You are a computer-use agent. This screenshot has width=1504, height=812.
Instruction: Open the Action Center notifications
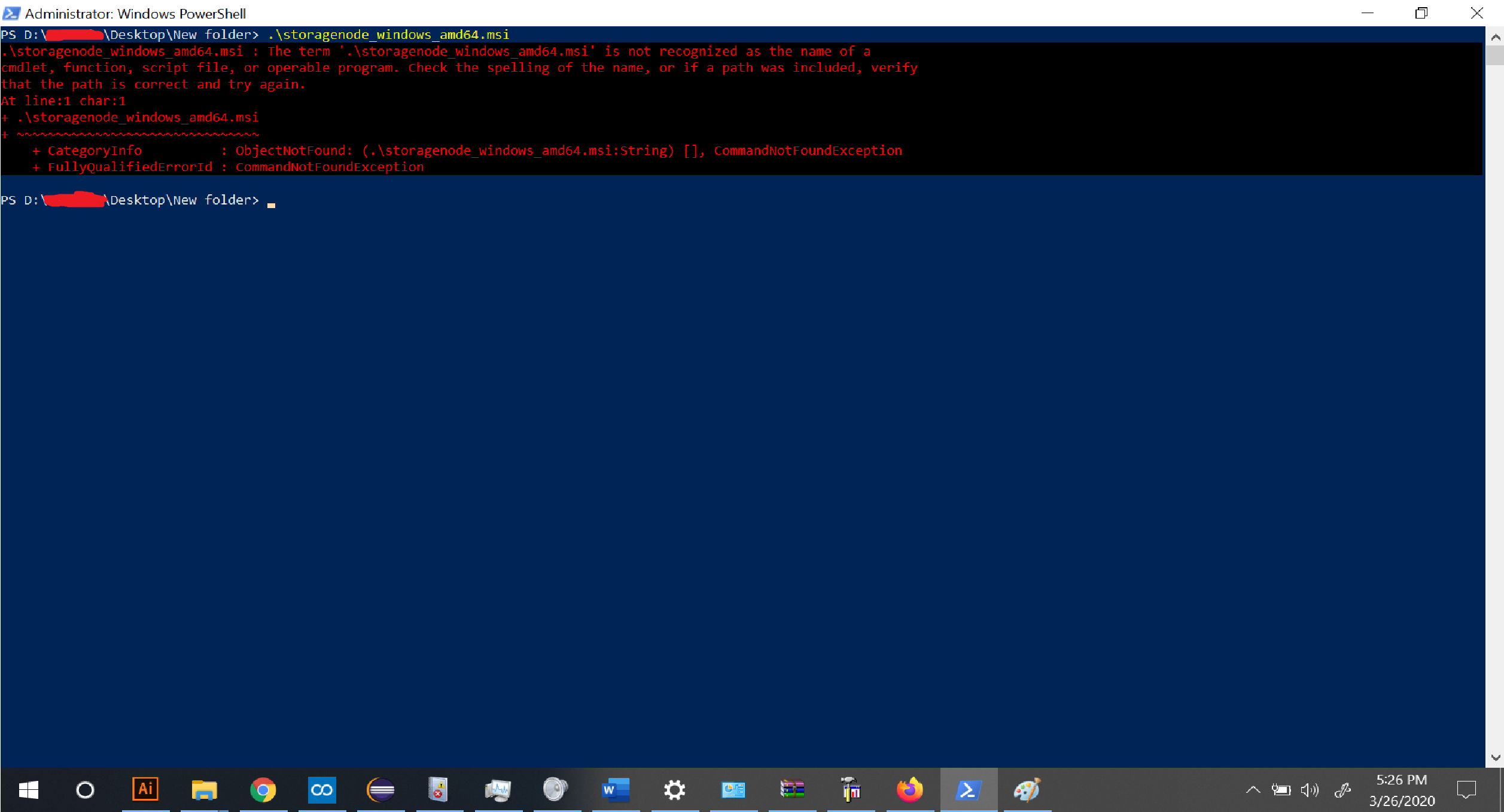(1466, 790)
